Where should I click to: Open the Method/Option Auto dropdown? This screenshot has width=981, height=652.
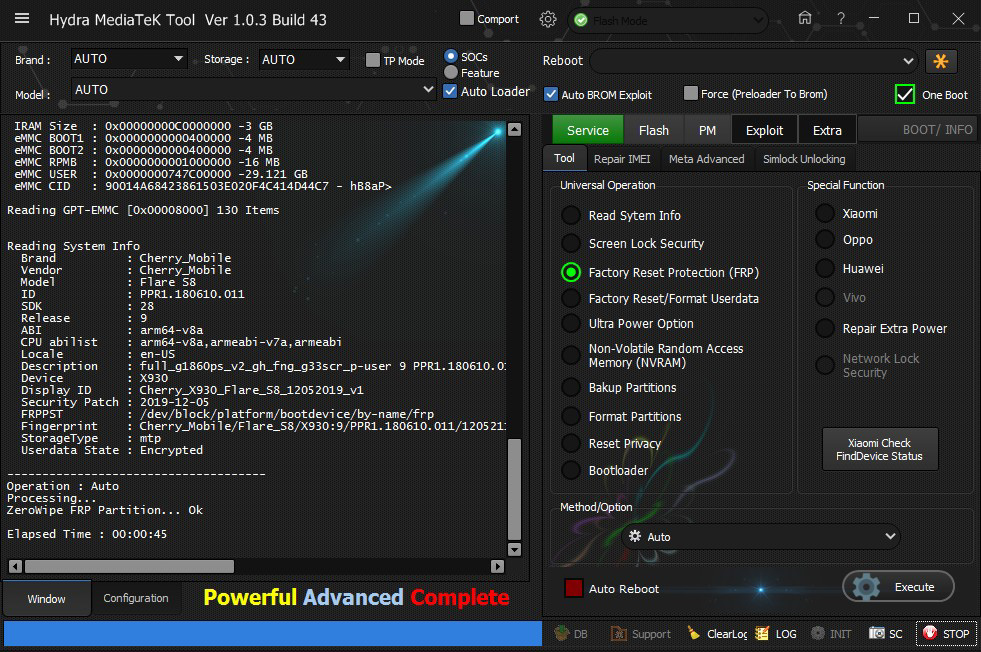click(x=760, y=537)
